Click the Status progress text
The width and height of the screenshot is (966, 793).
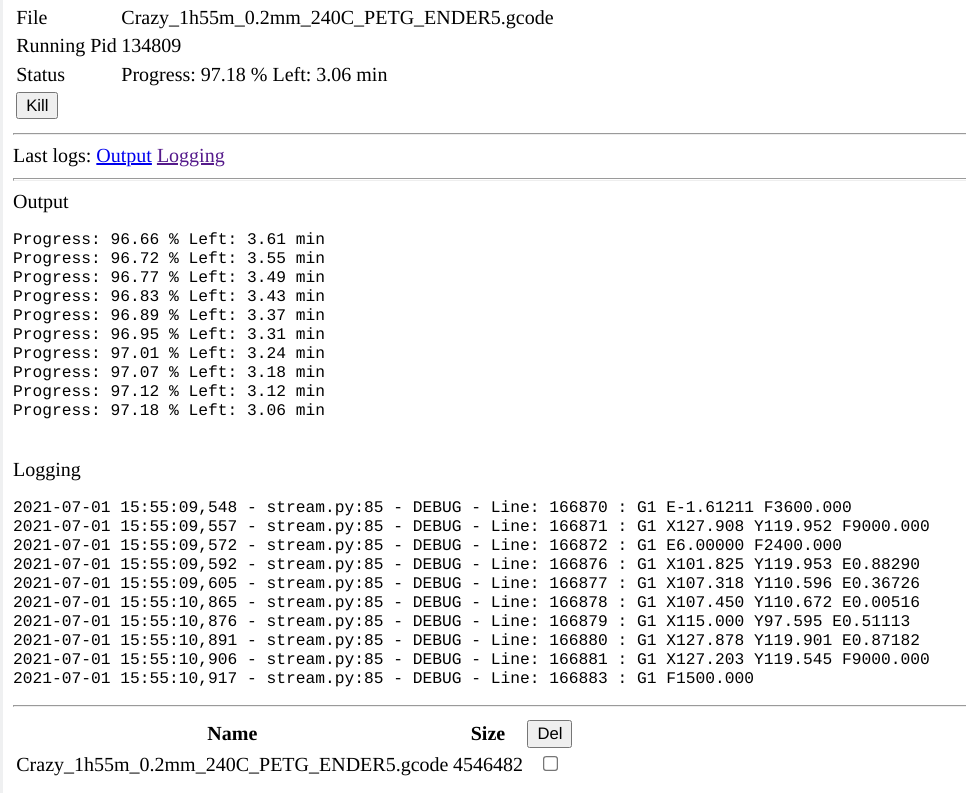(253, 74)
